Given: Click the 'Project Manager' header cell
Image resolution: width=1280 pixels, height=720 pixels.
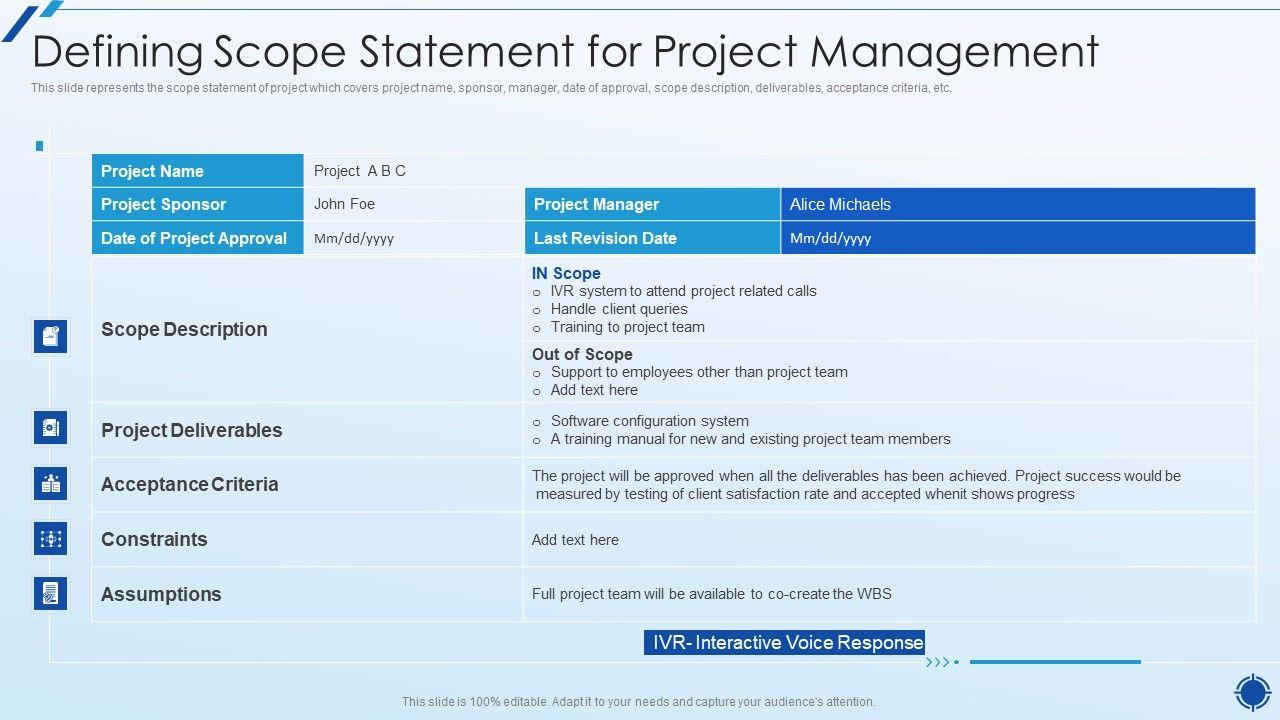Looking at the screenshot, I should click(x=596, y=204).
